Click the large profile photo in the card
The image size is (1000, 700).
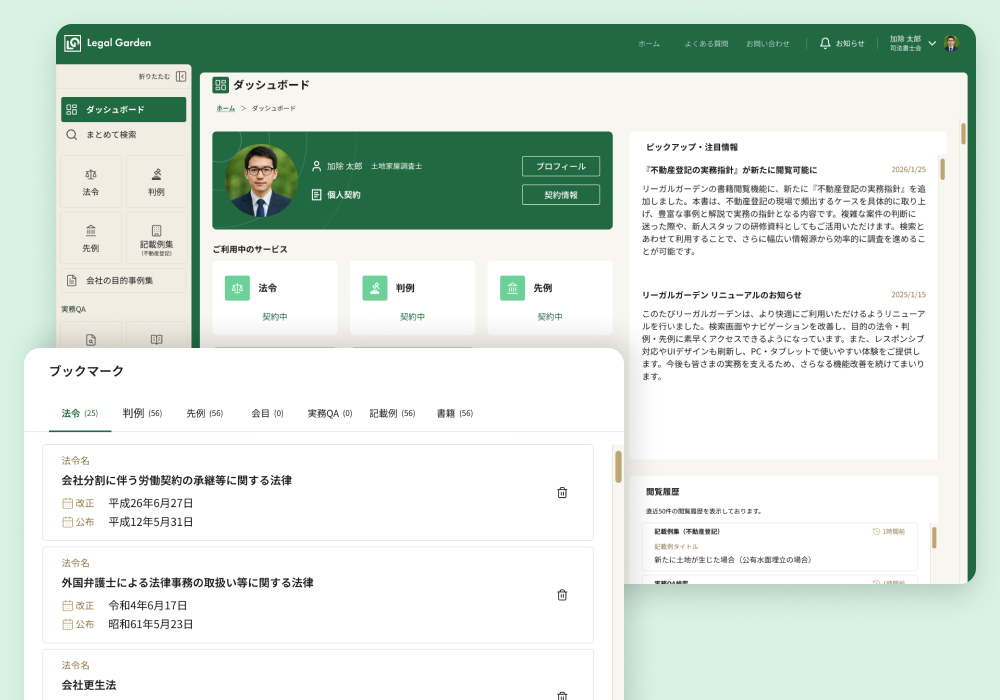pos(261,180)
